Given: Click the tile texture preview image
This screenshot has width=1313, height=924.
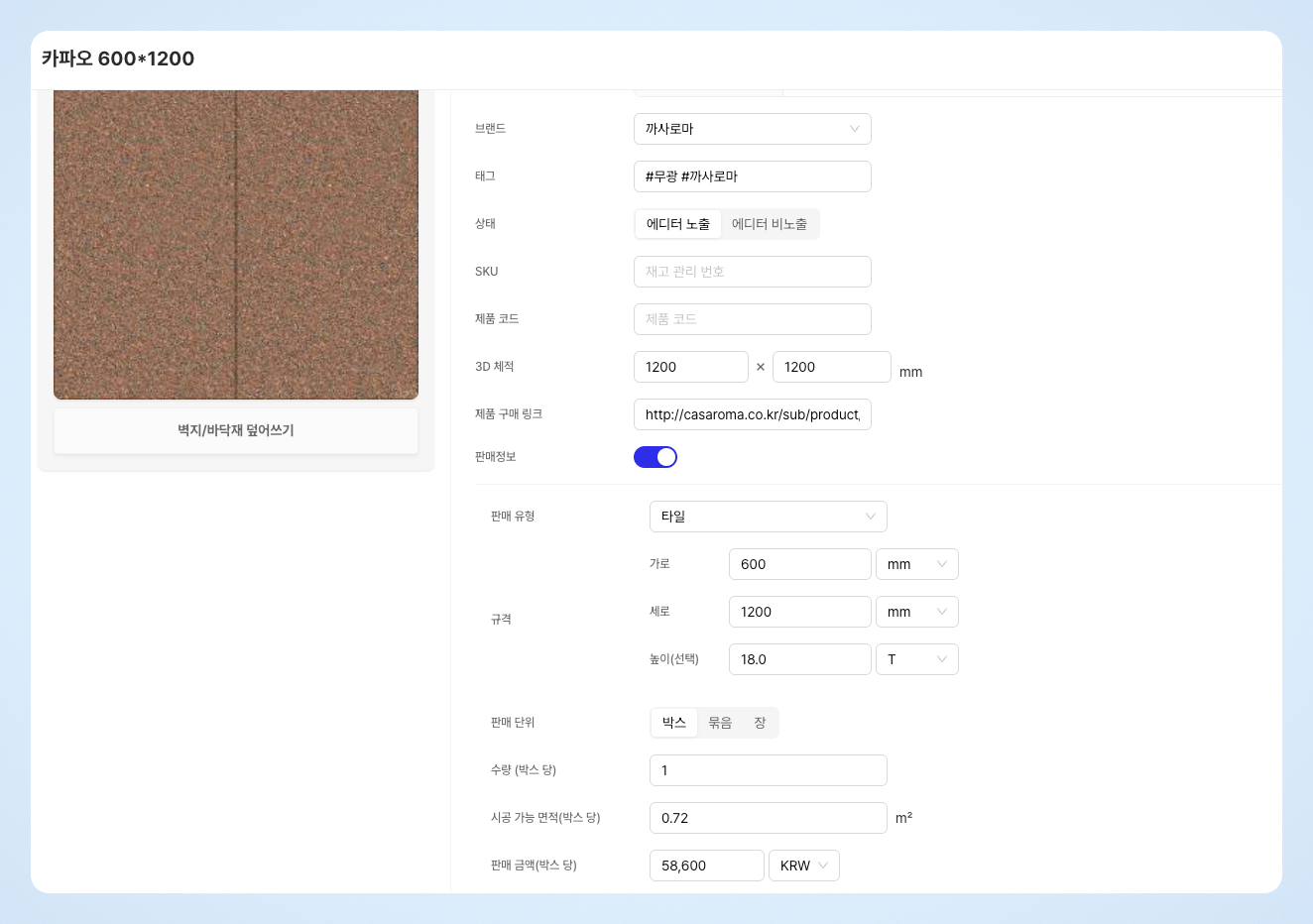Looking at the screenshot, I should (x=236, y=245).
